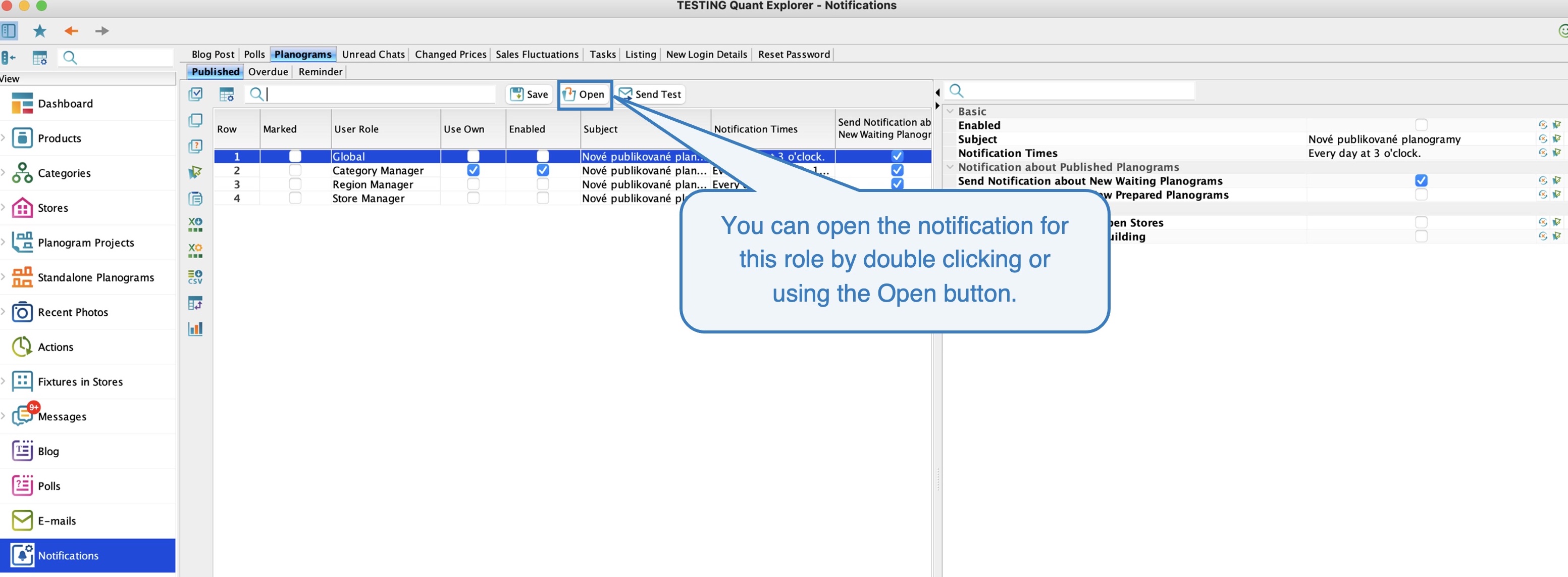Click the table transpose arrows icon
The image size is (1568, 577).
click(x=195, y=303)
